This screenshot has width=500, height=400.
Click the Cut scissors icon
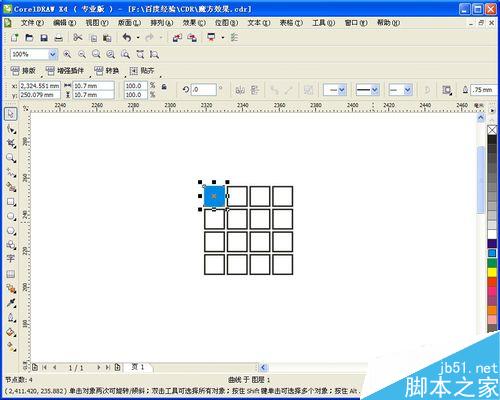tap(78, 37)
